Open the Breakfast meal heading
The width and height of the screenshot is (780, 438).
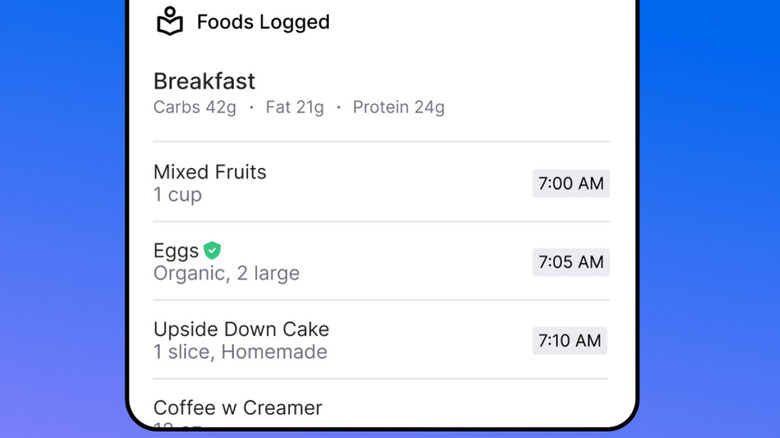pos(204,81)
